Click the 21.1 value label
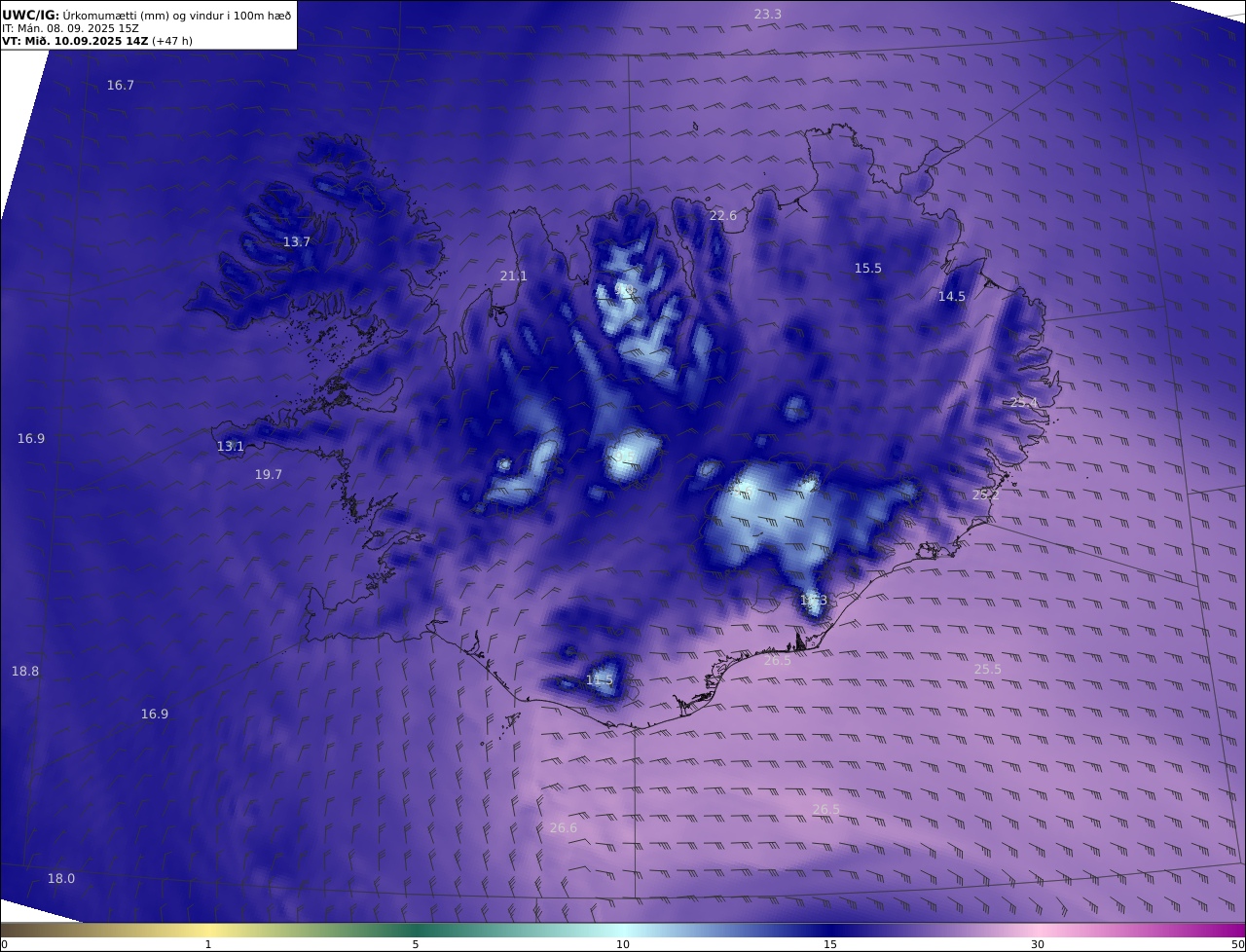The image size is (1246, 952). coord(513,276)
